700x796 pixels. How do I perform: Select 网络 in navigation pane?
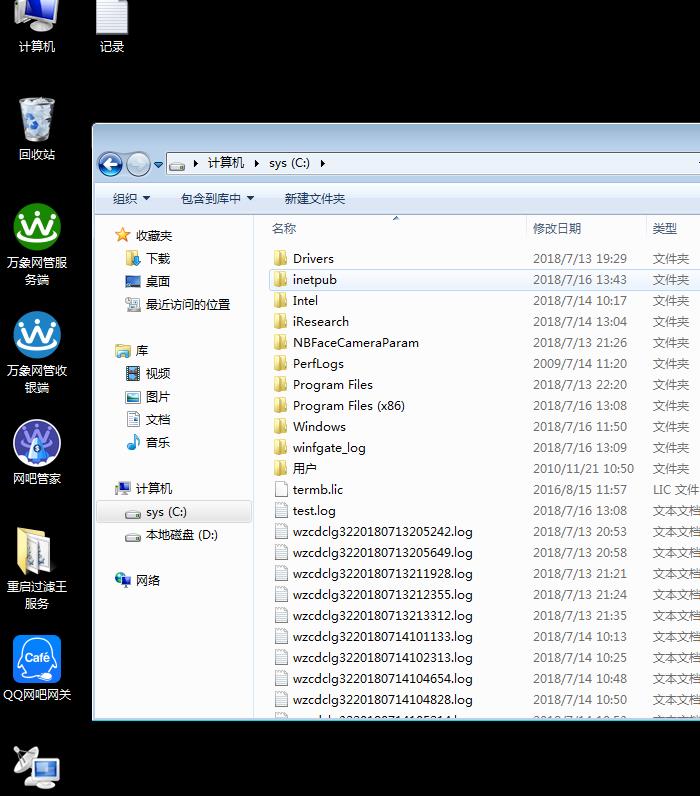(138, 580)
